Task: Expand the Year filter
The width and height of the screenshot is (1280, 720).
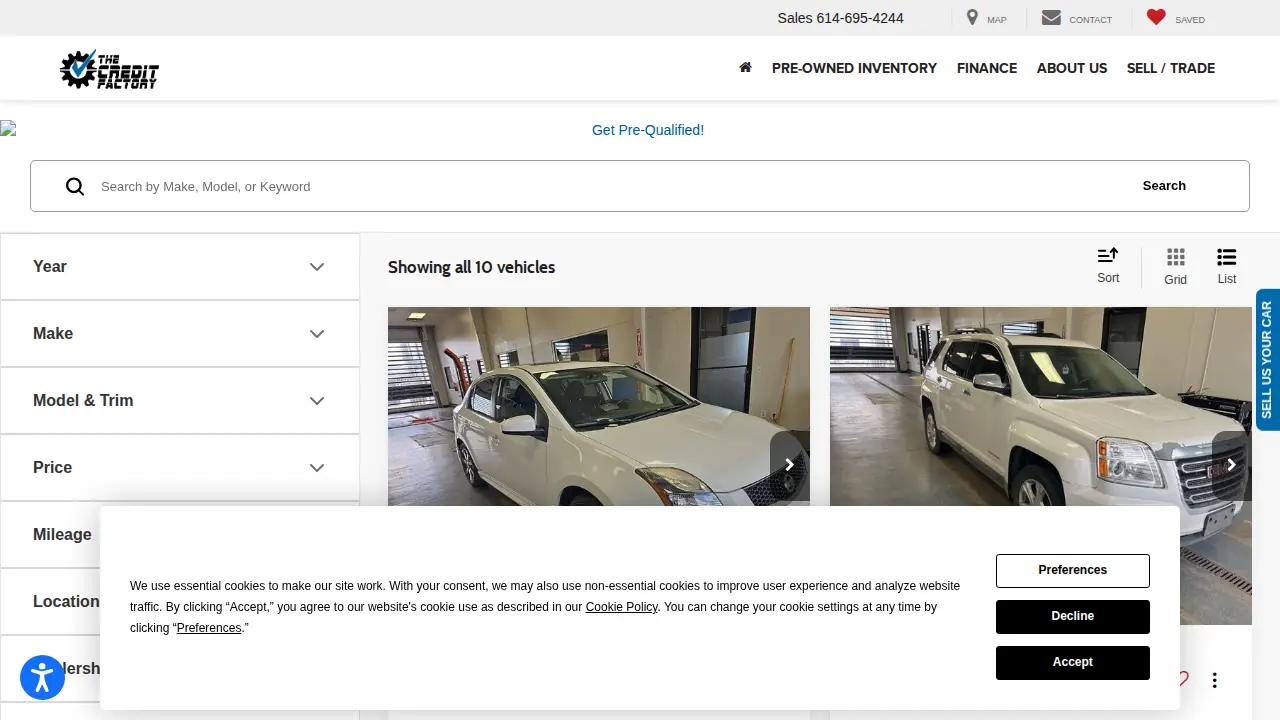Action: (x=180, y=267)
